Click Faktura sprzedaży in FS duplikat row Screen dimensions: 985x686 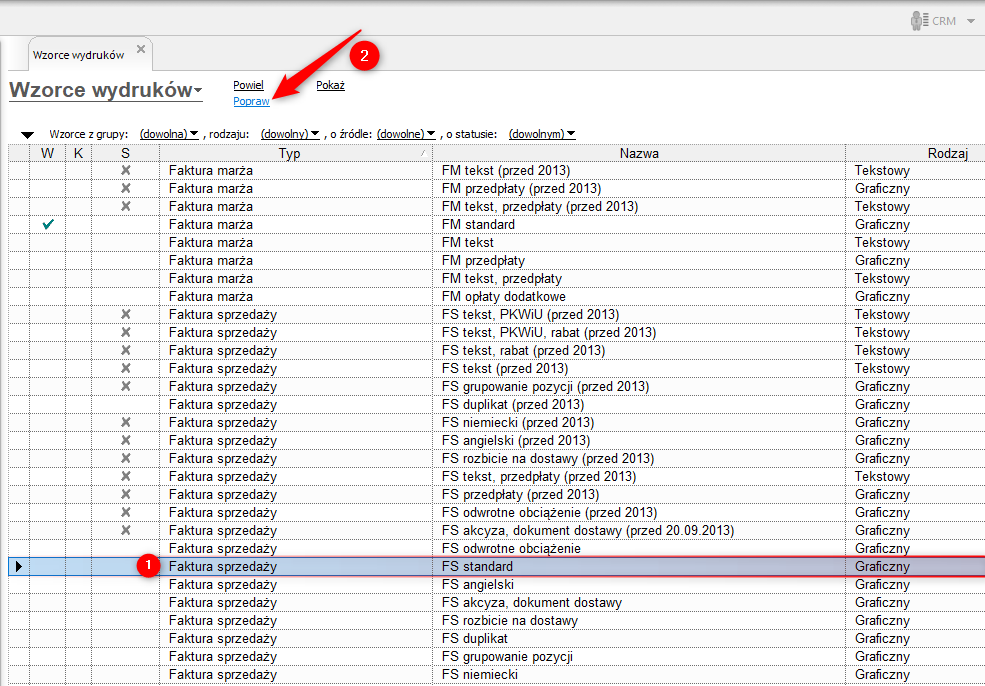click(x=222, y=638)
